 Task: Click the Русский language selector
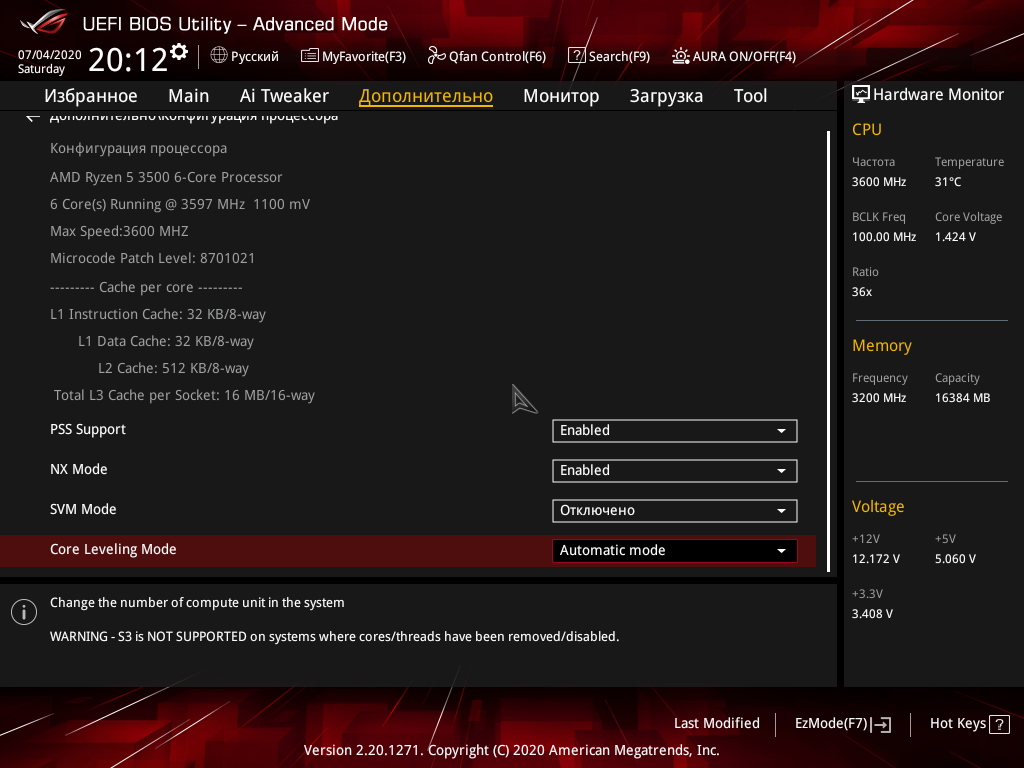coord(244,56)
